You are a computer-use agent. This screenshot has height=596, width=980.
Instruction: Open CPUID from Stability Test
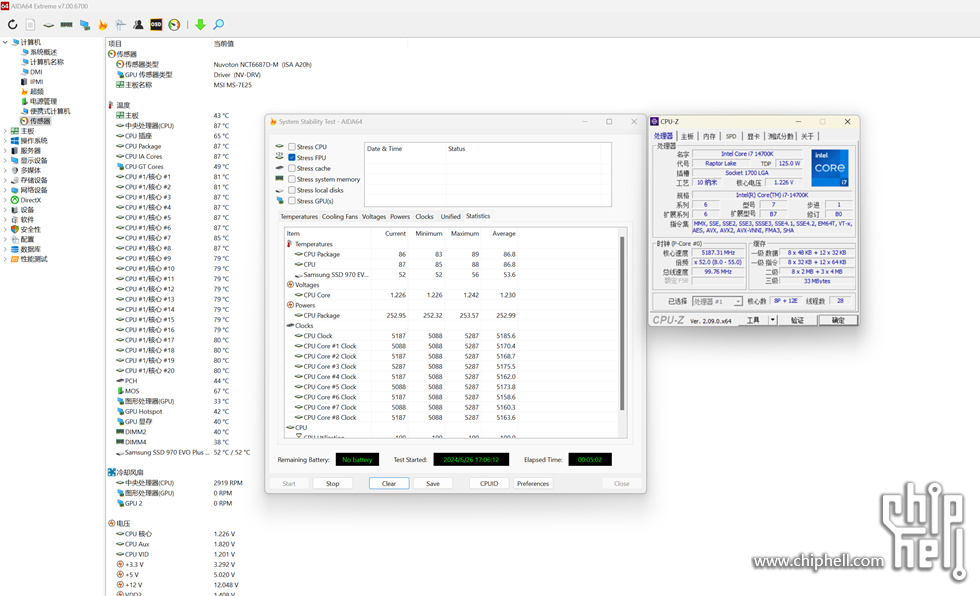(489, 484)
